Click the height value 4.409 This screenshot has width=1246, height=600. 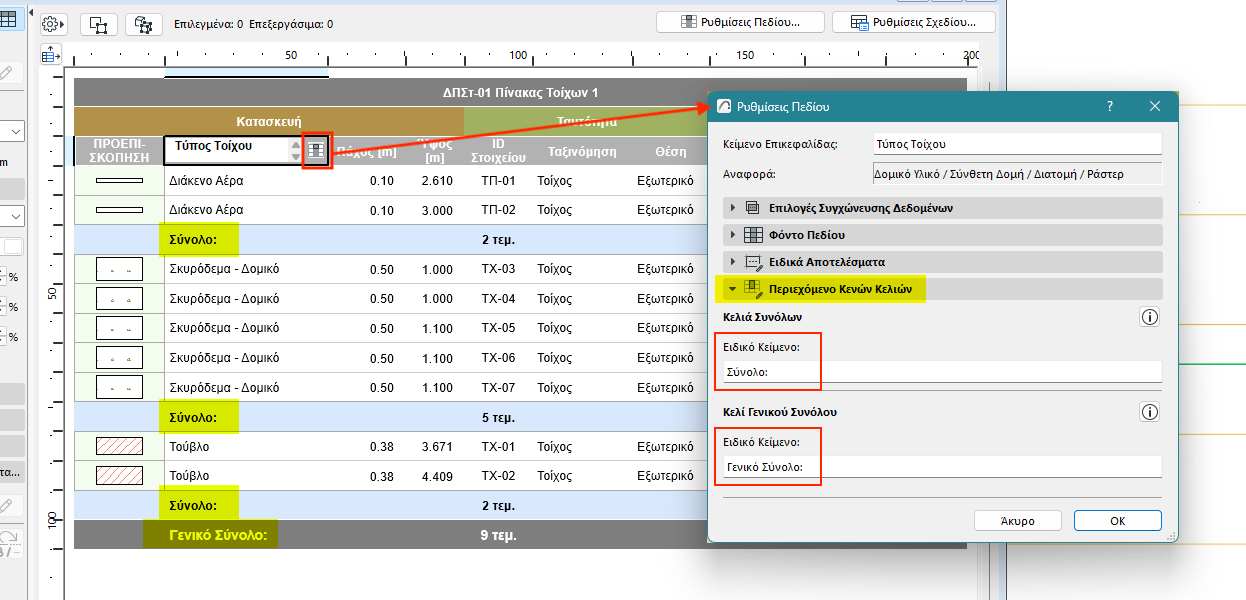[x=437, y=476]
